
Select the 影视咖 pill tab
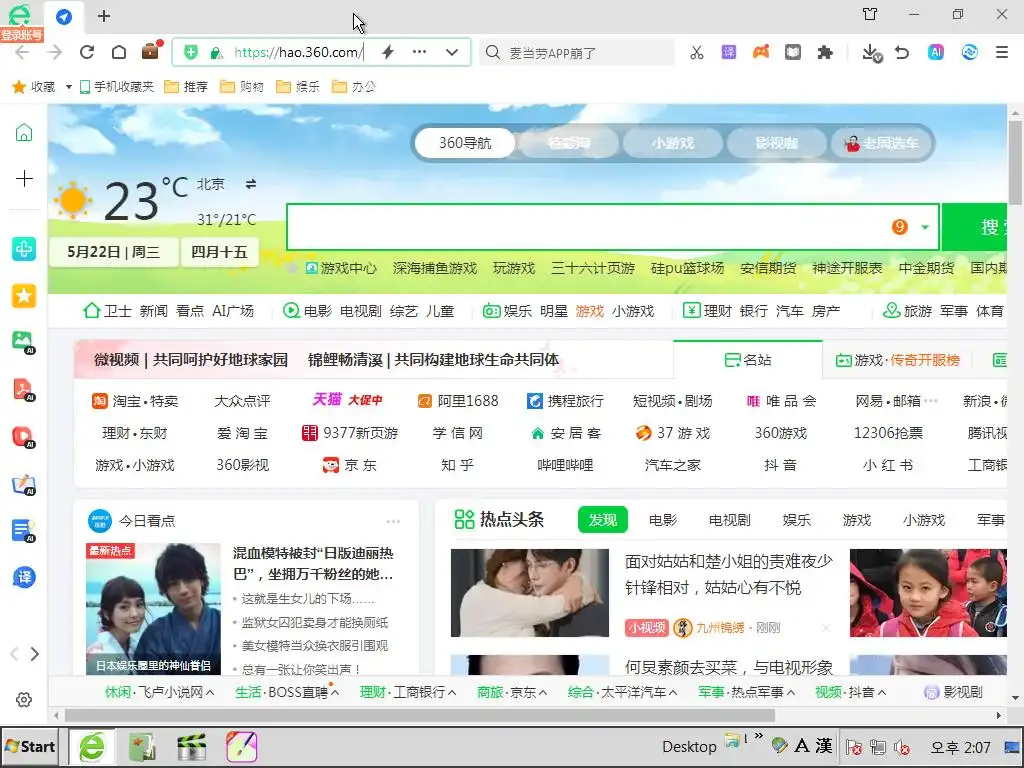tap(776, 143)
